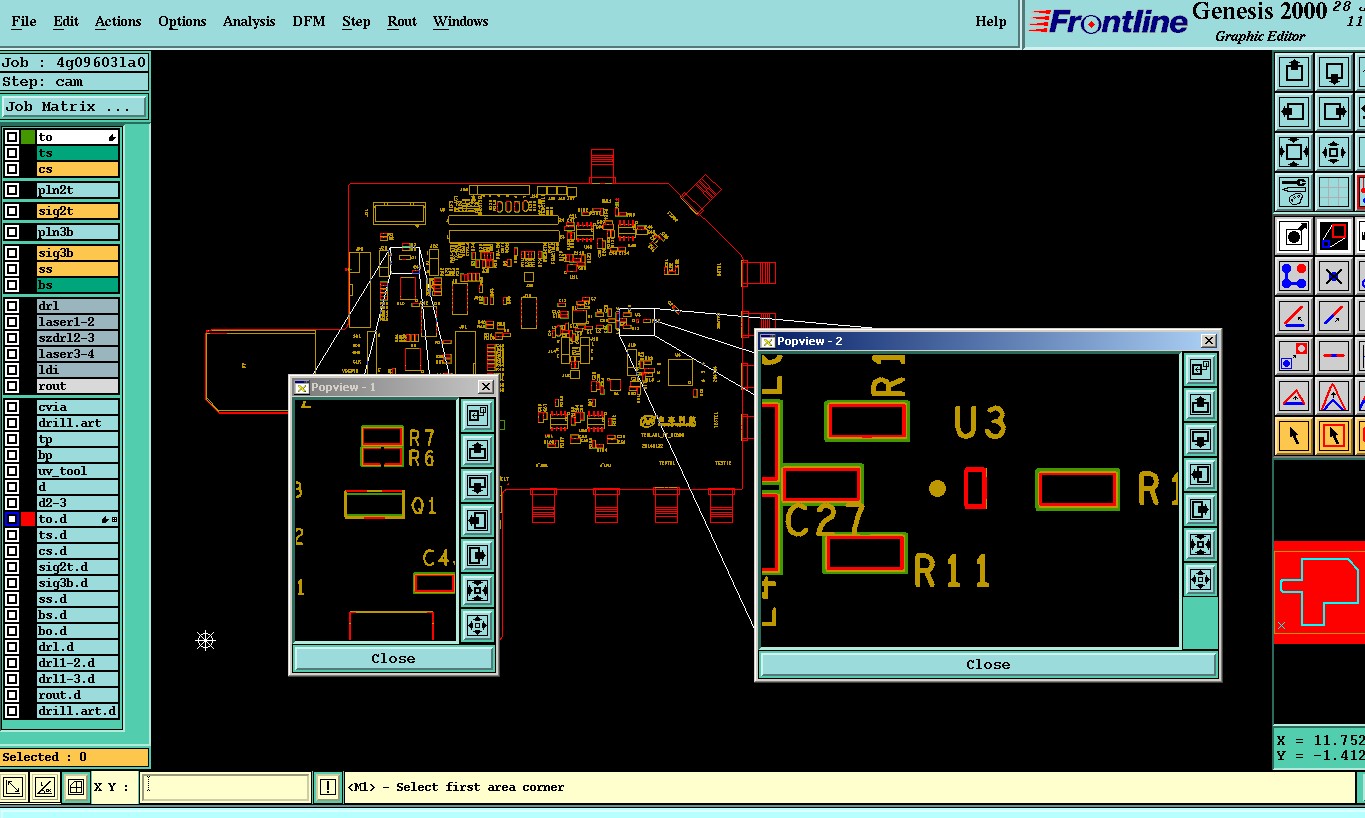This screenshot has width=1365, height=818.
Task: Check the box next to 'sig3b'
Action: tap(12, 253)
